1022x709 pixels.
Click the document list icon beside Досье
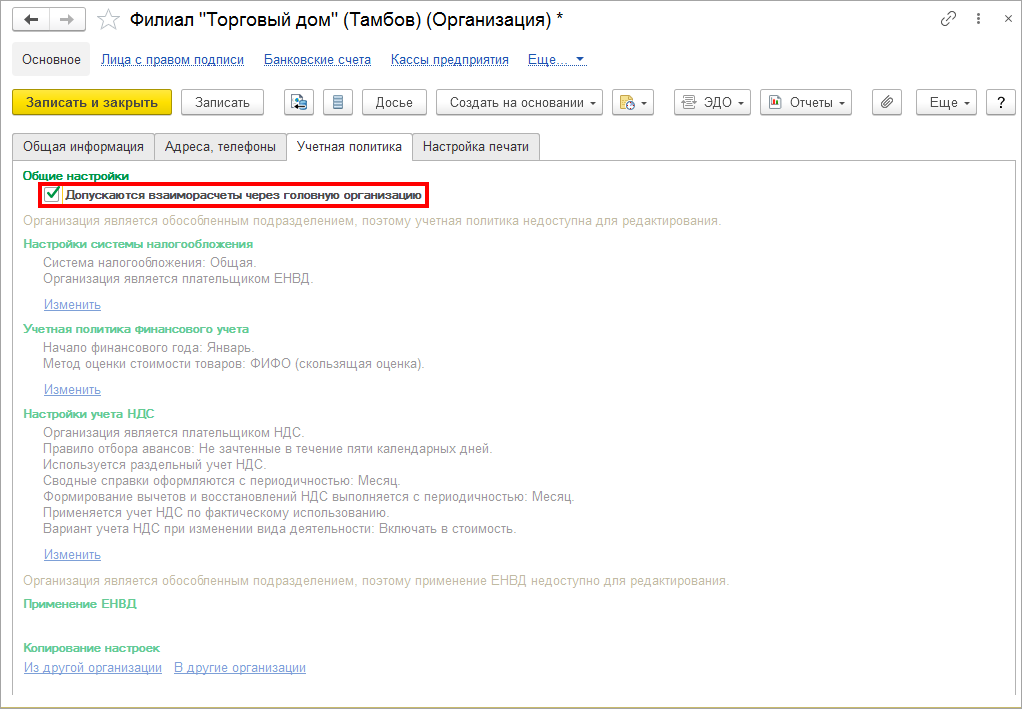(338, 102)
